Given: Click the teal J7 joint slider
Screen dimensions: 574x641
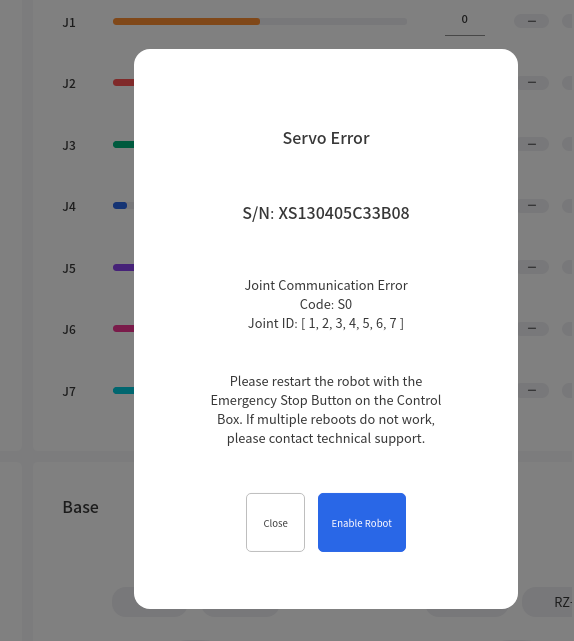Looking at the screenshot, I should [x=123, y=390].
